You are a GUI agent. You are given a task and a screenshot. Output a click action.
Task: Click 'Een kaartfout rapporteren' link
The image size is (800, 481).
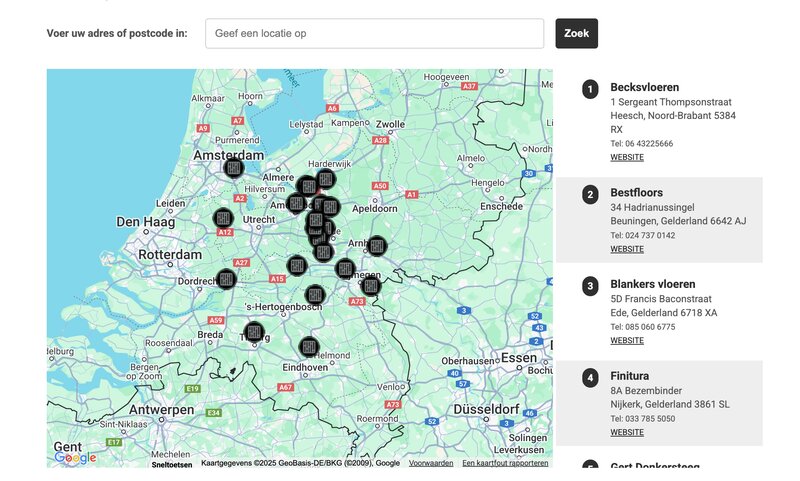tap(505, 463)
